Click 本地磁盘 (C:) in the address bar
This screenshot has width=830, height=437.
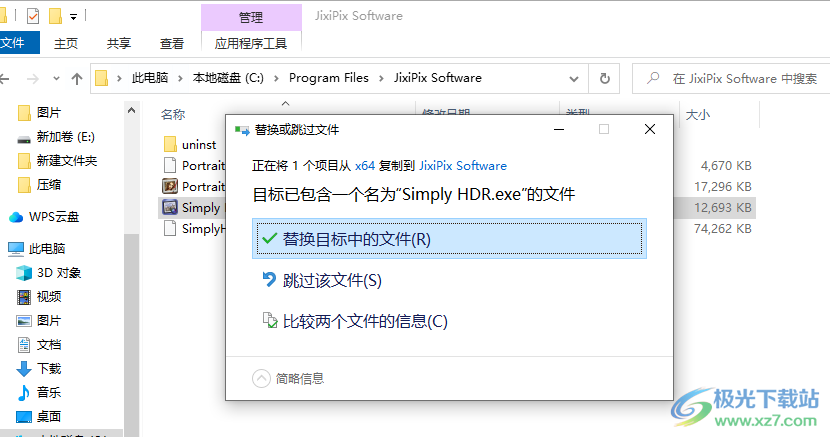[228, 78]
